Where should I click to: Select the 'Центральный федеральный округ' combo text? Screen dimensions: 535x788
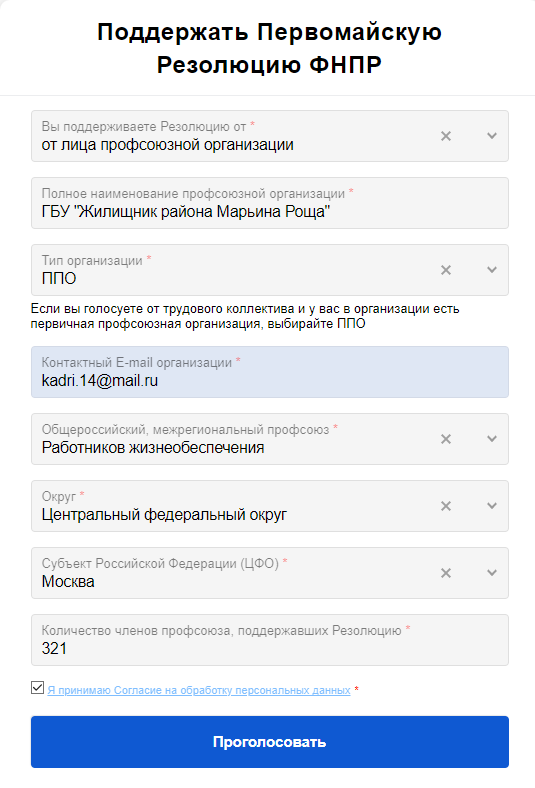click(x=164, y=515)
